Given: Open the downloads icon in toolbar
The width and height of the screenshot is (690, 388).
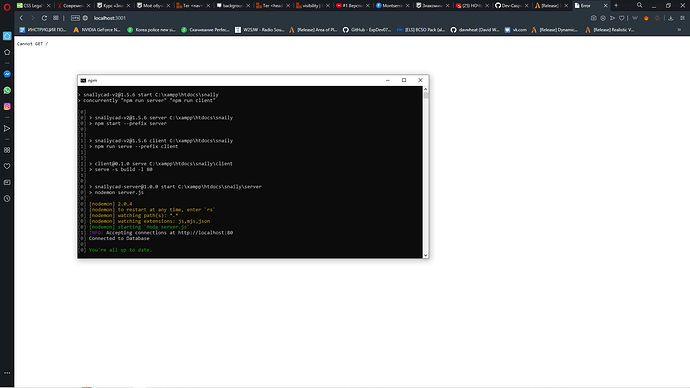Looking at the screenshot, I should (x=671, y=18).
